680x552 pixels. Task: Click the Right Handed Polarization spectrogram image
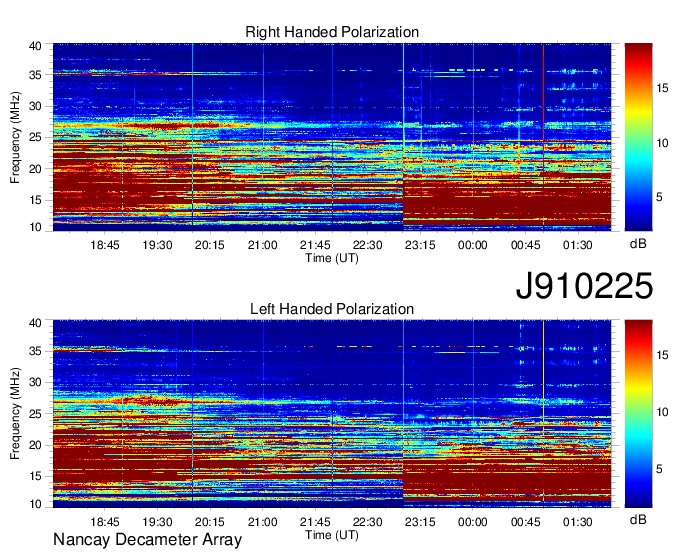[332, 137]
